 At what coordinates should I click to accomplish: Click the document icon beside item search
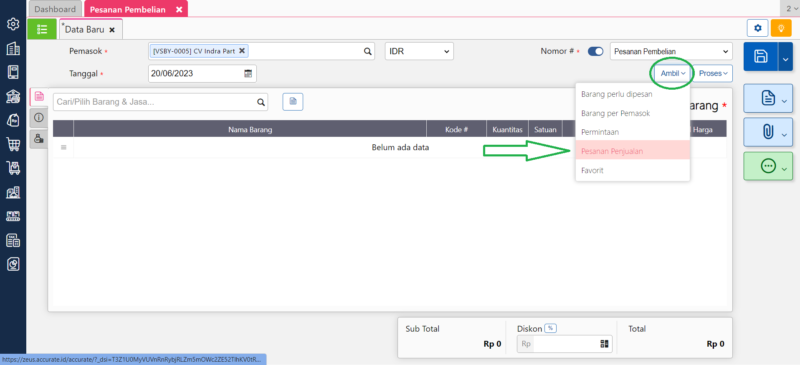click(x=293, y=102)
